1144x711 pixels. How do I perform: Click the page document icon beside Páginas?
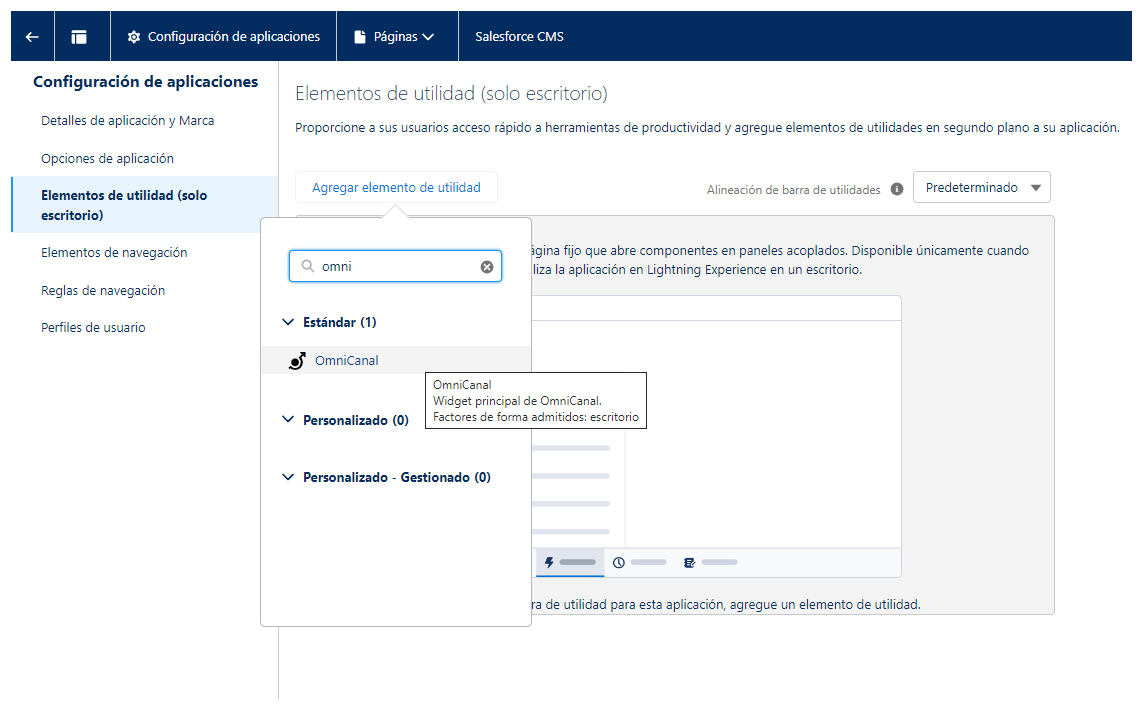[x=360, y=36]
